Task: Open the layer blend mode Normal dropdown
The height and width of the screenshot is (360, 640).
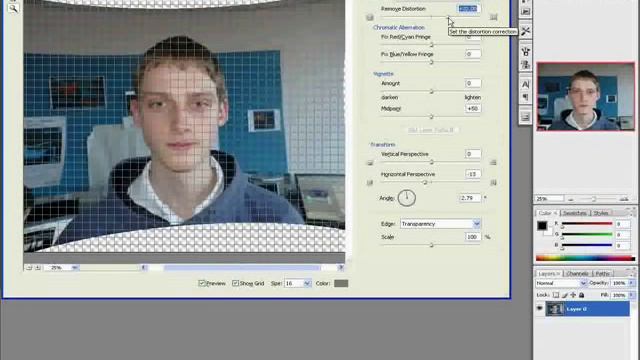Action: tap(561, 283)
